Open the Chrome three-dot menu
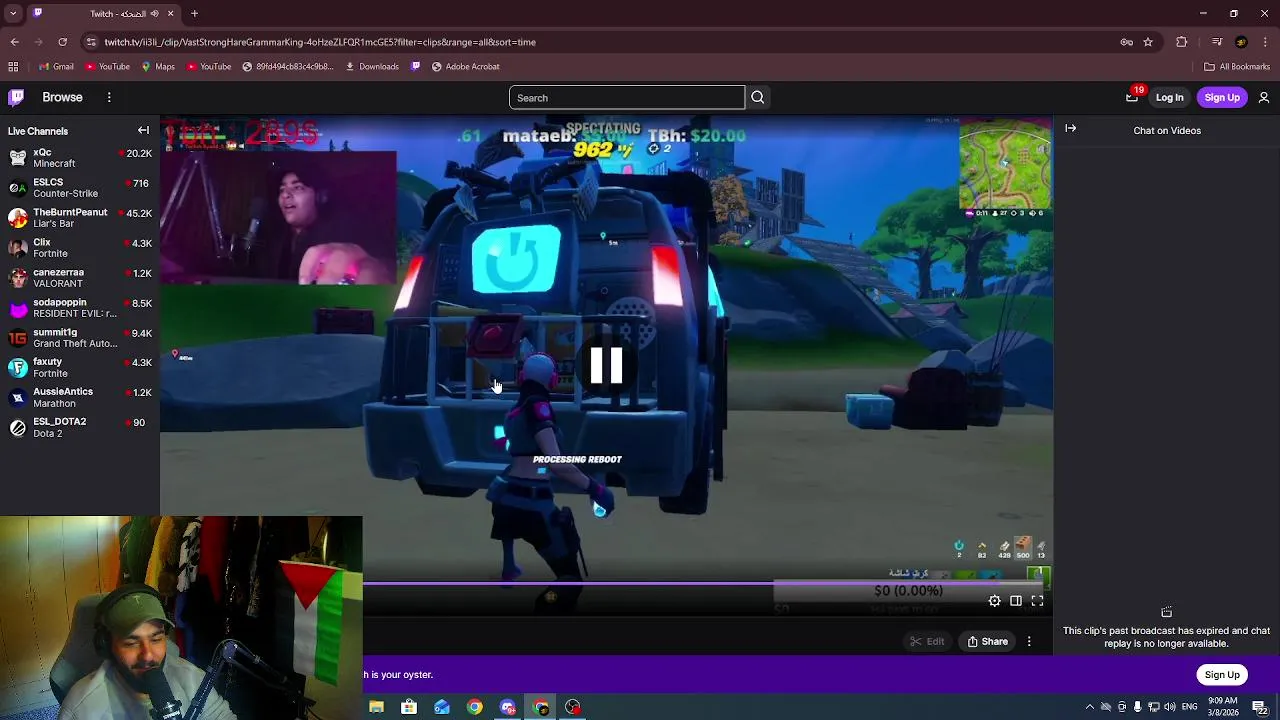 point(1265,42)
